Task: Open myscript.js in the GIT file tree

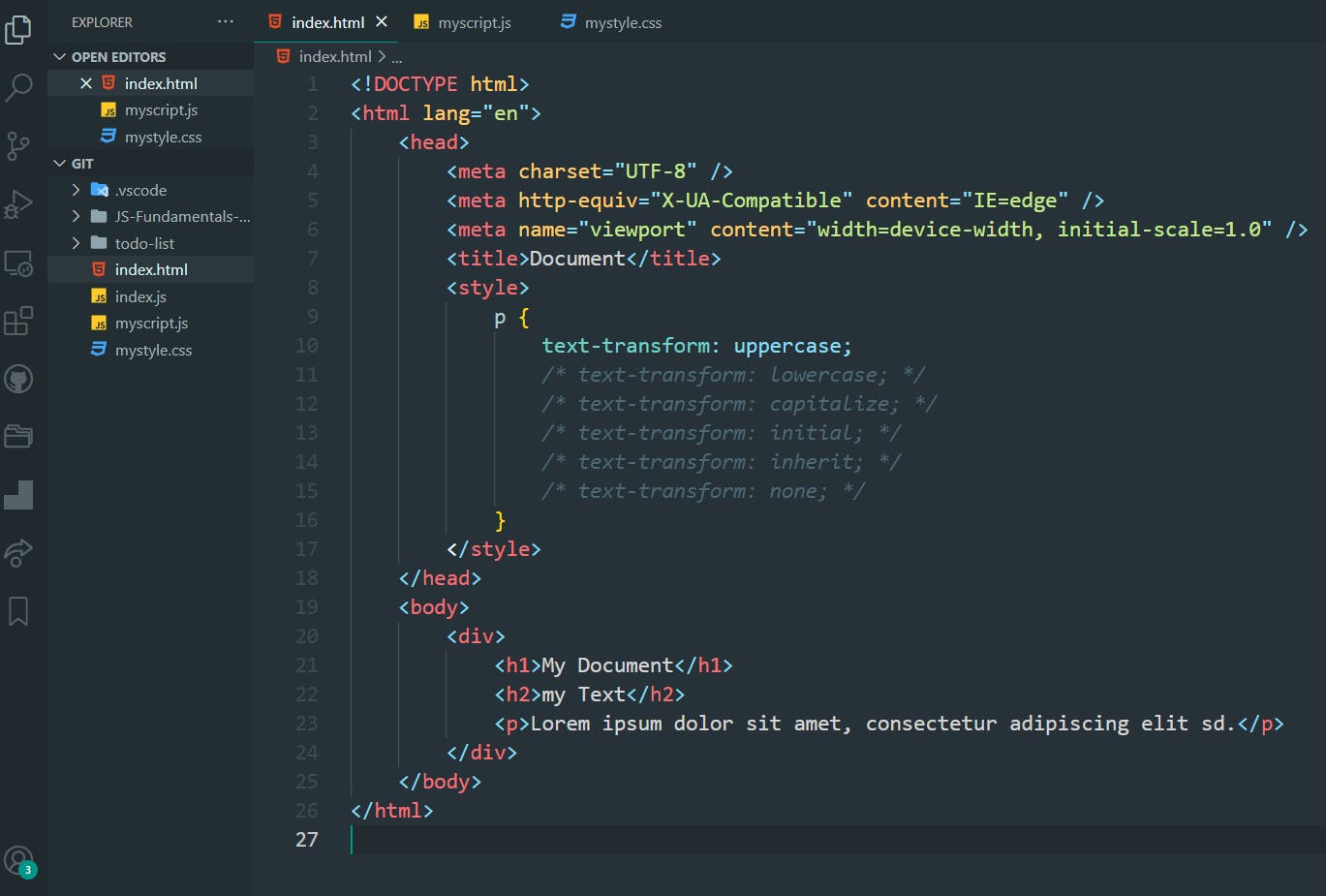Action: point(150,323)
